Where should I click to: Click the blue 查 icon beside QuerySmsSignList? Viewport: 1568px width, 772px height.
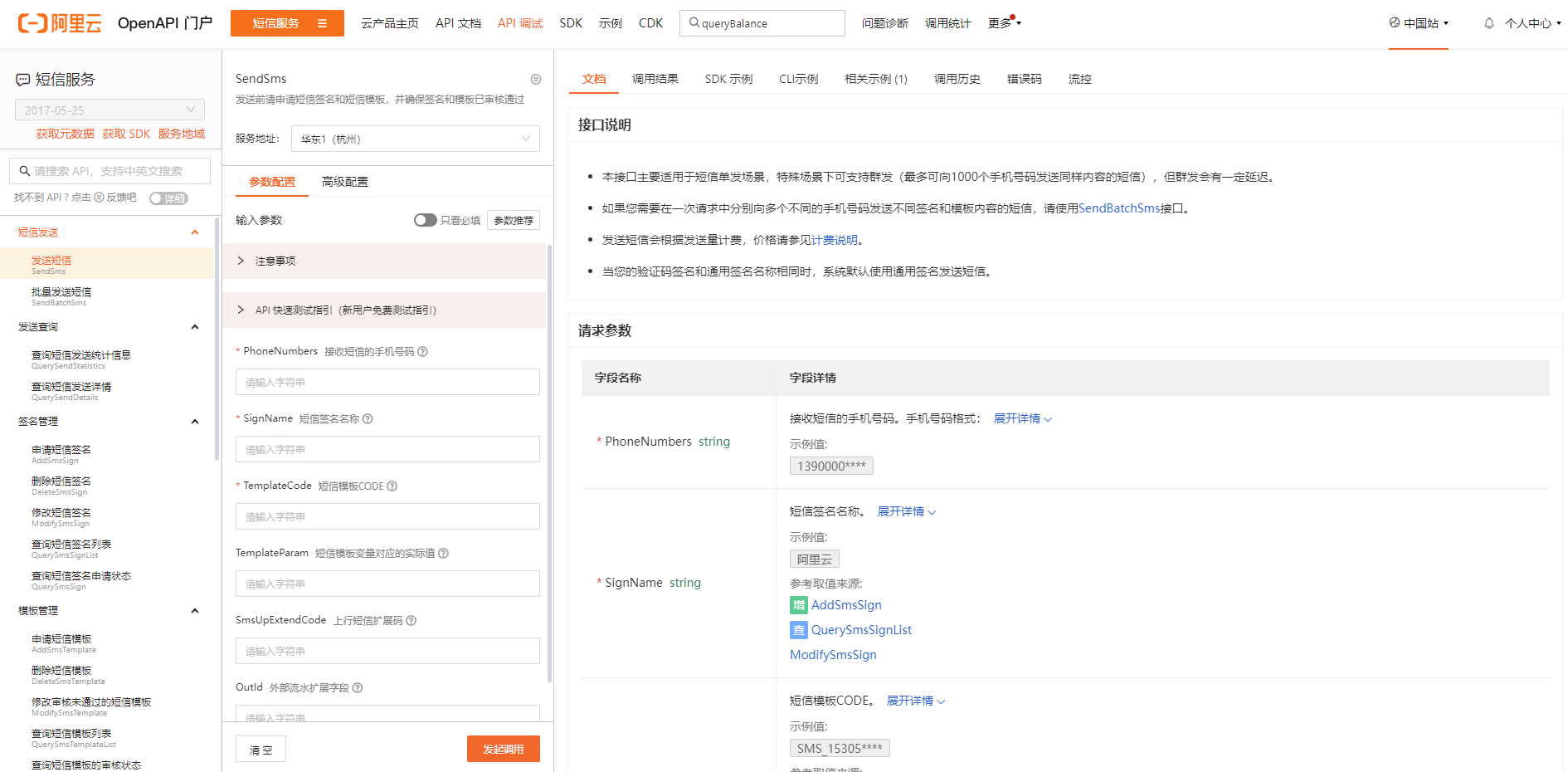coord(798,630)
